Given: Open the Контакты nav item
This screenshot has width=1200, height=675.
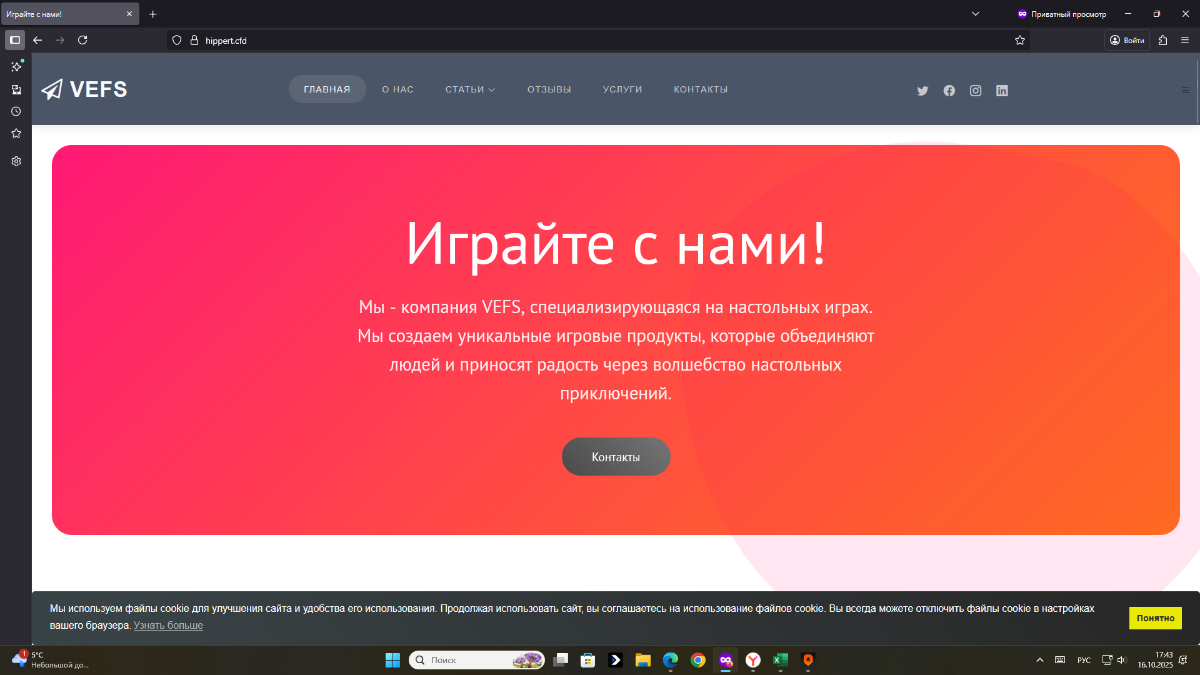Looking at the screenshot, I should (701, 89).
